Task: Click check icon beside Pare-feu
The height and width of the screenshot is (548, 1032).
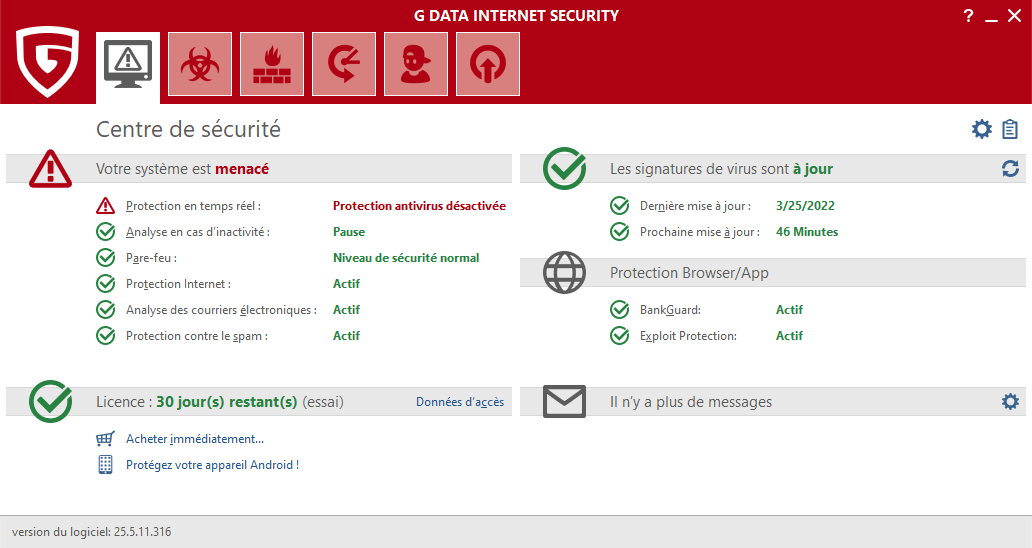Action: point(105,257)
